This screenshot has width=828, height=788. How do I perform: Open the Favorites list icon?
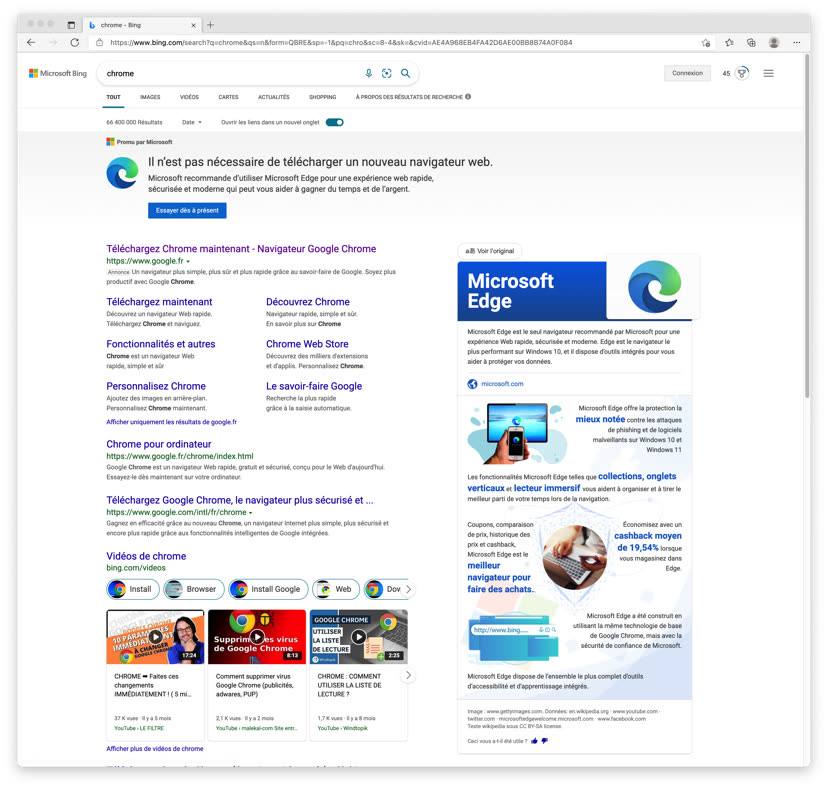click(x=729, y=42)
